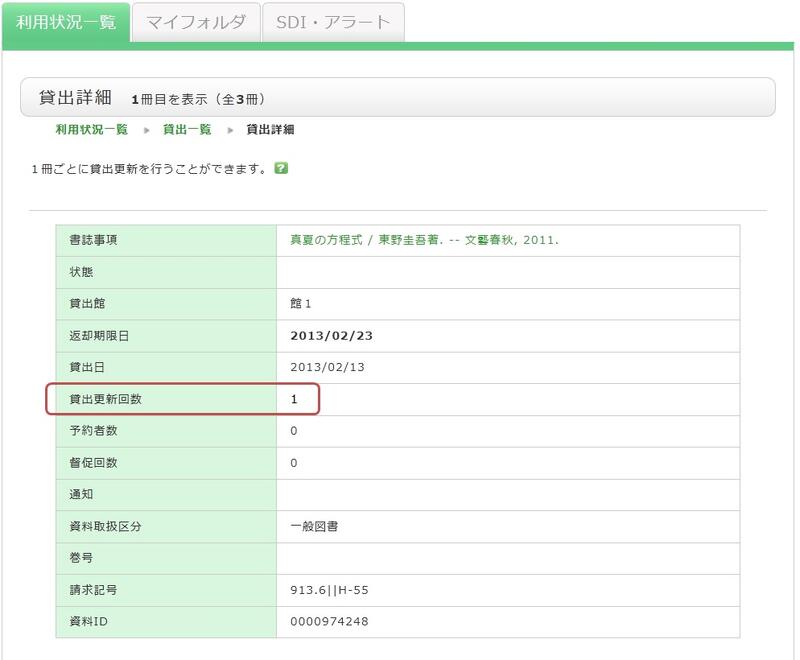800x660 pixels.
Task: Click the loan date value 2013/02/13
Action: [x=327, y=367]
